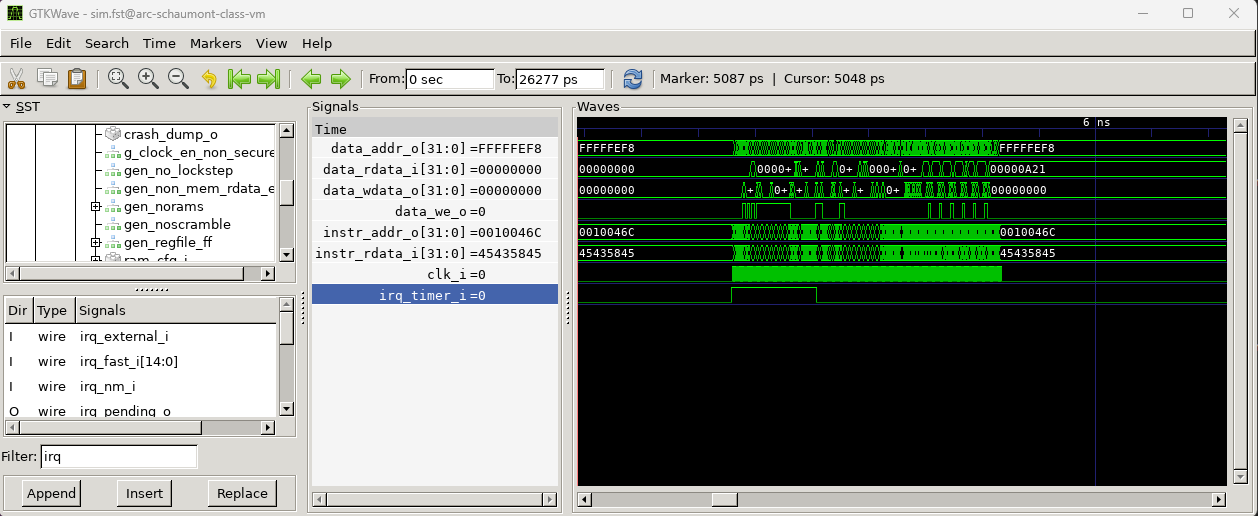
Task: Click the Insert button
Action: tap(144, 493)
